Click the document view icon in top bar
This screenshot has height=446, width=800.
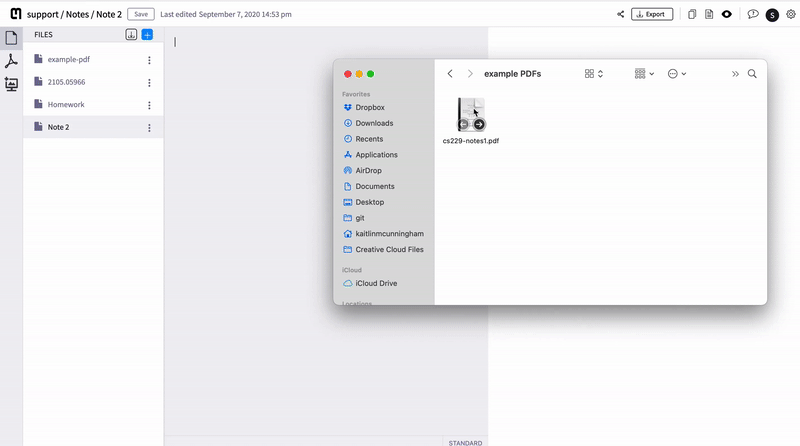point(709,14)
